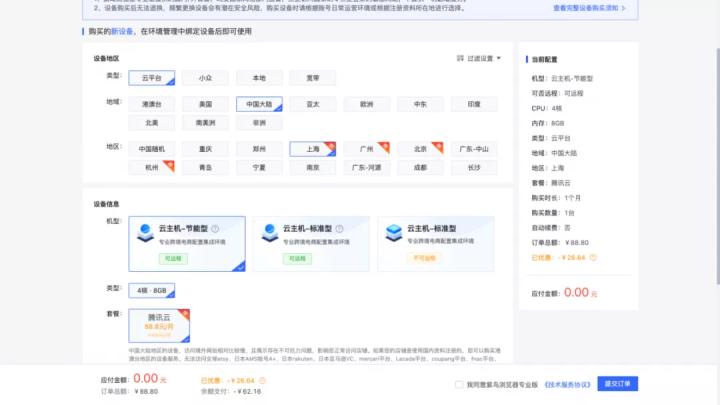Click the 云主机-节能型 cloud server icon
This screenshot has height=405, width=720.
tap(144, 230)
